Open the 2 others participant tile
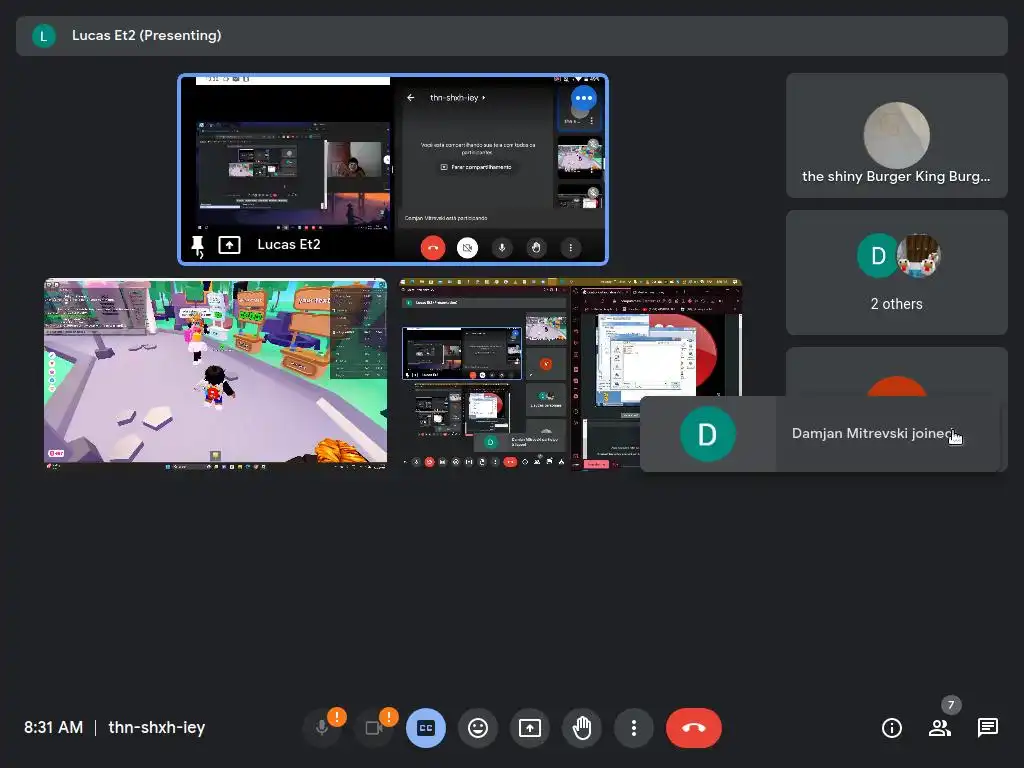The image size is (1024, 768). (897, 272)
